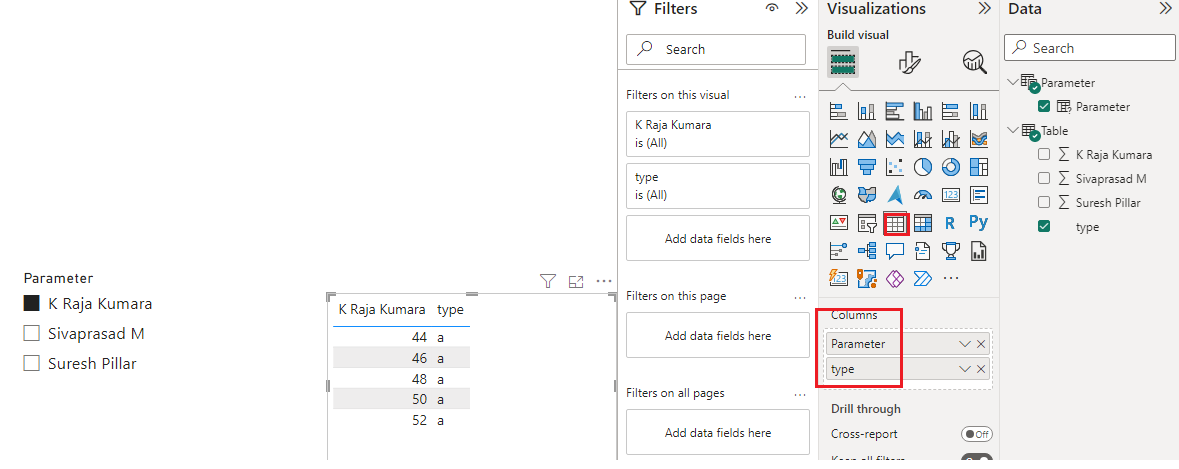This screenshot has width=1179, height=469.
Task: Uncheck the Parameter field in Data pane
Action: pos(1044,106)
